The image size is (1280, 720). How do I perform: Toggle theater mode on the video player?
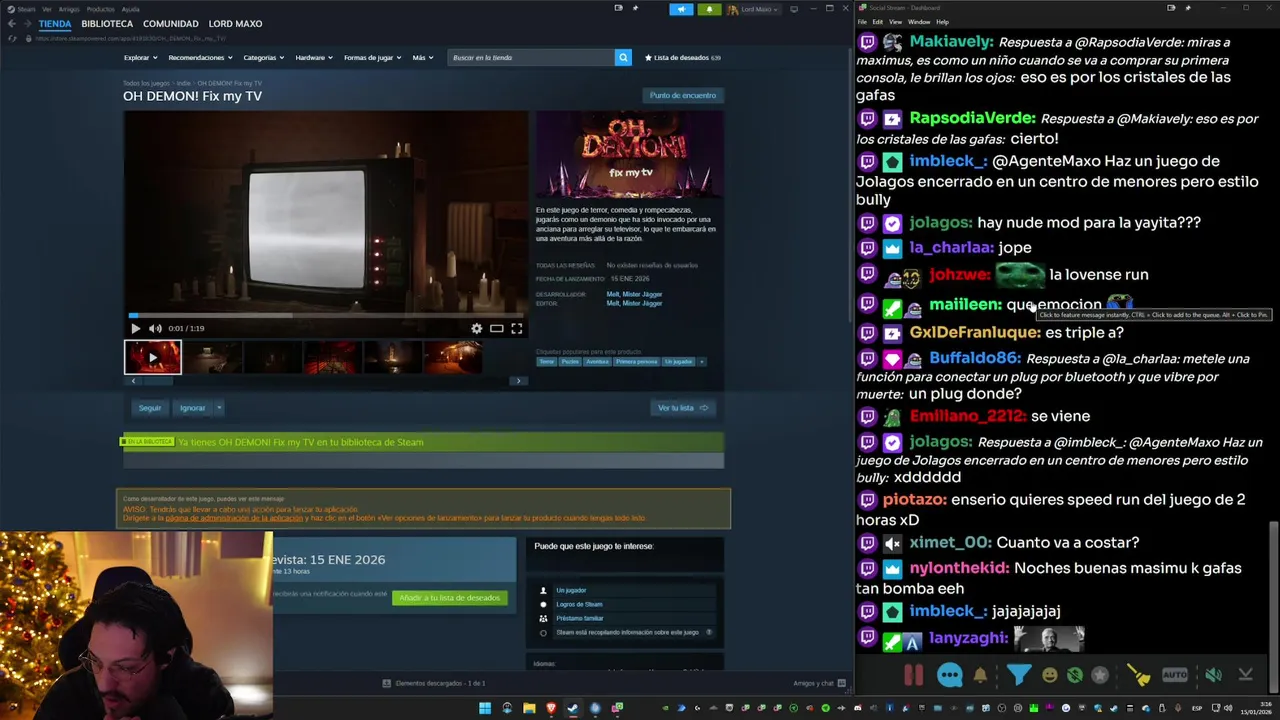(496, 328)
